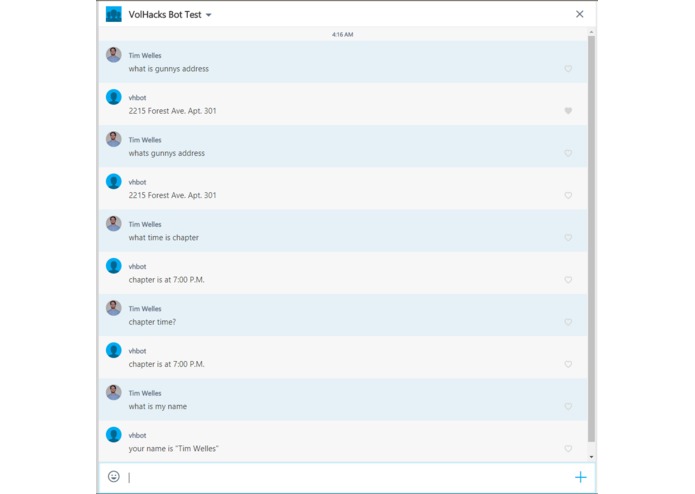Viewport: 695px width, 494px height.
Task: Open Tim Welles avatar beside "what is my name"
Action: tap(113, 392)
